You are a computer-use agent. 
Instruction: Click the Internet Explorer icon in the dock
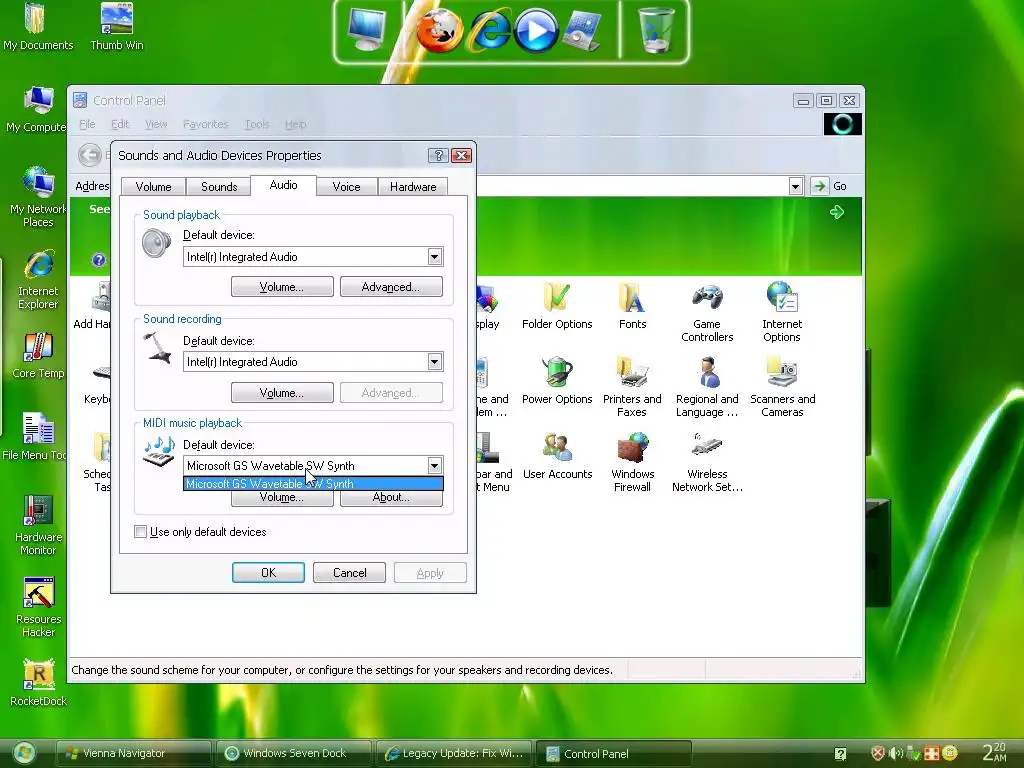(490, 31)
